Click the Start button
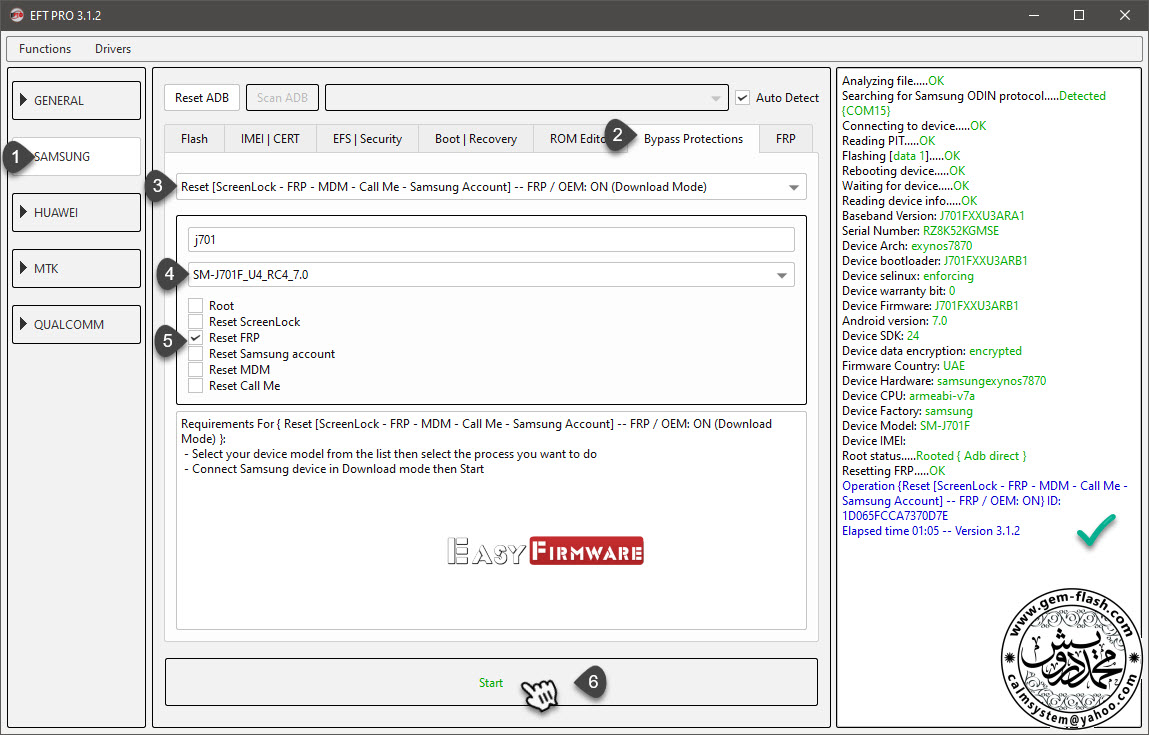Viewport: 1149px width, 735px height. tap(491, 682)
